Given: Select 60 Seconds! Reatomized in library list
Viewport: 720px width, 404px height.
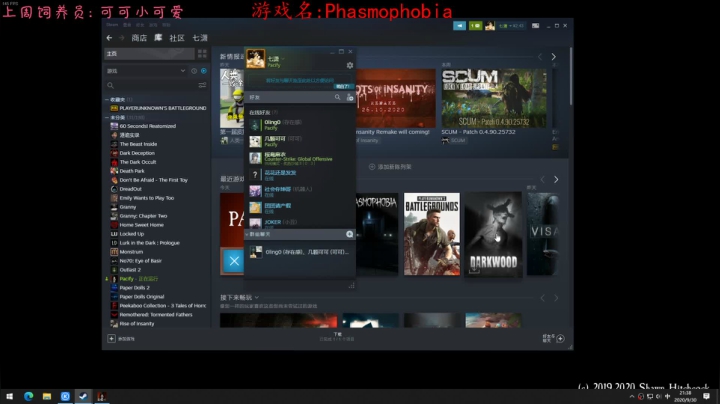Looking at the screenshot, I should click(x=143, y=126).
